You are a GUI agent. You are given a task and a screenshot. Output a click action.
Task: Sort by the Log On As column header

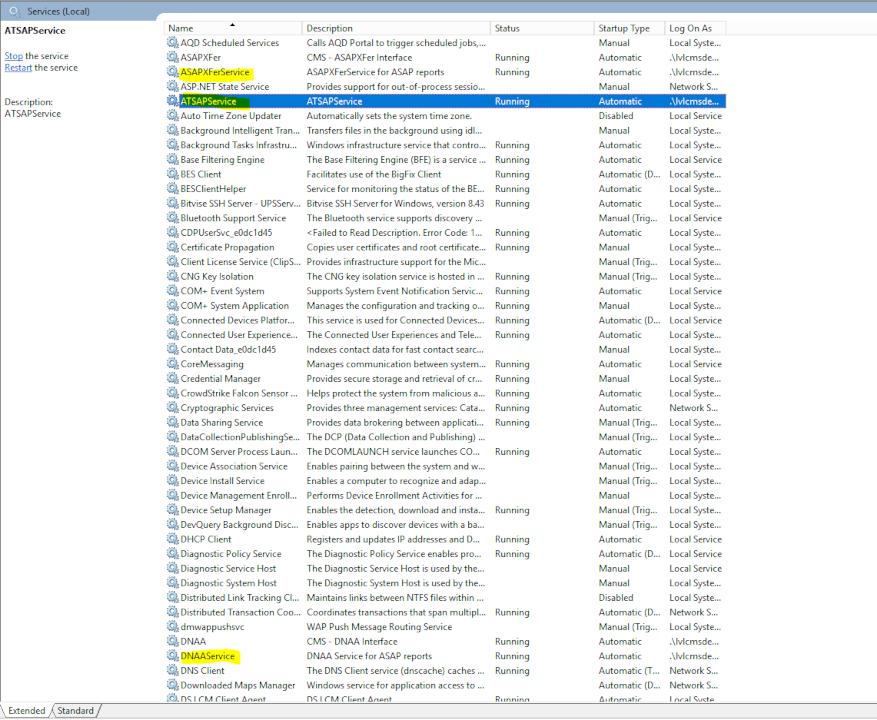pos(695,28)
